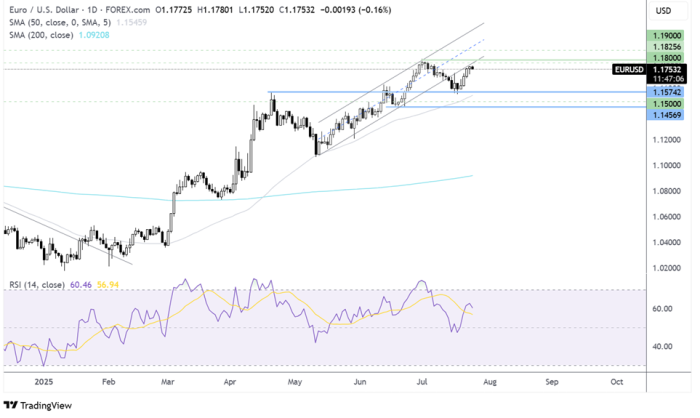Click the EURUSD price label tag
This screenshot has height=418, width=700.
628,68
